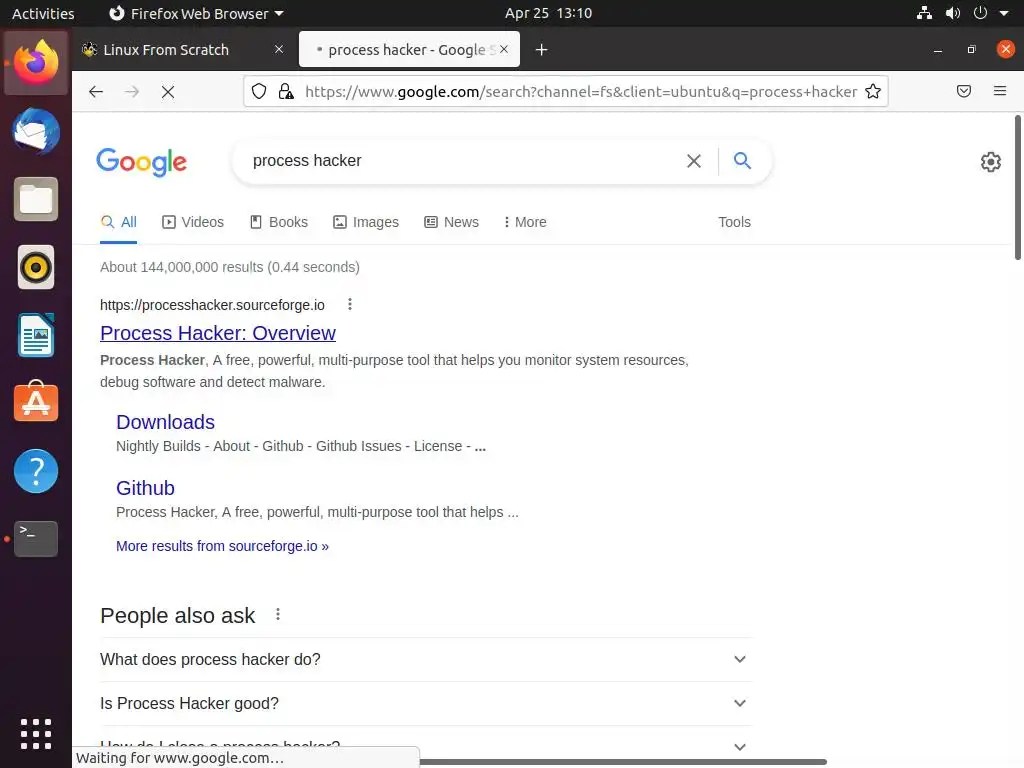Open Google quick settings gear
The width and height of the screenshot is (1024, 768).
click(x=991, y=162)
